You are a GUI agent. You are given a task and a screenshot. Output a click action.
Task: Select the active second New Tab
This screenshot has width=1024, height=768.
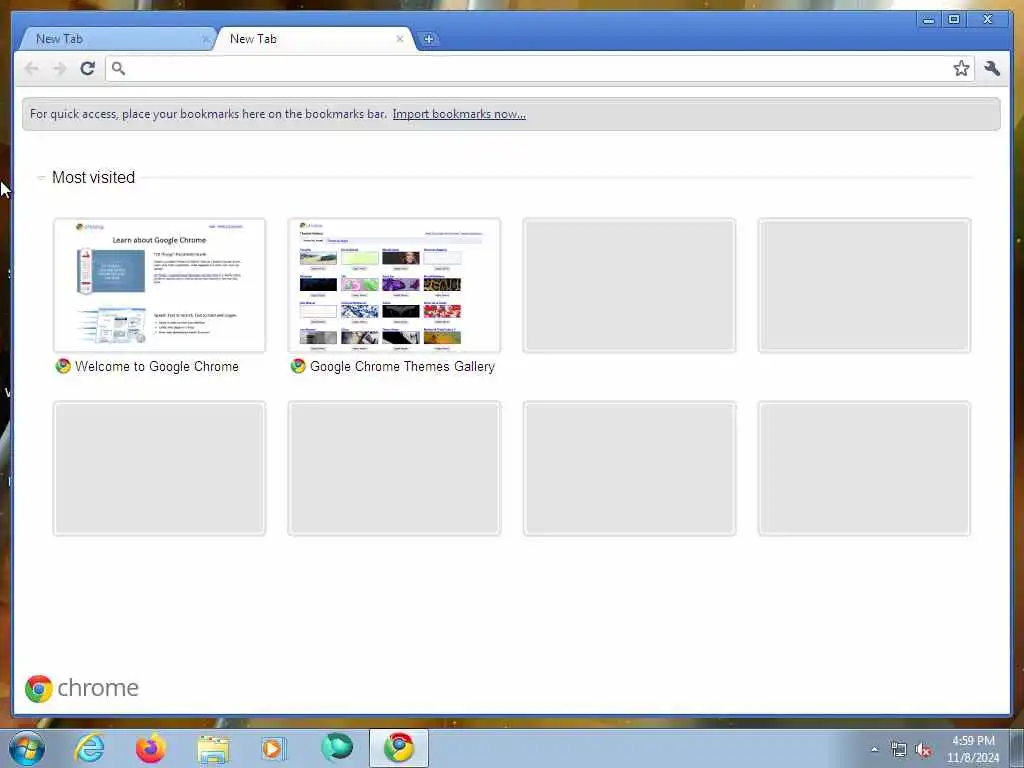pos(313,39)
